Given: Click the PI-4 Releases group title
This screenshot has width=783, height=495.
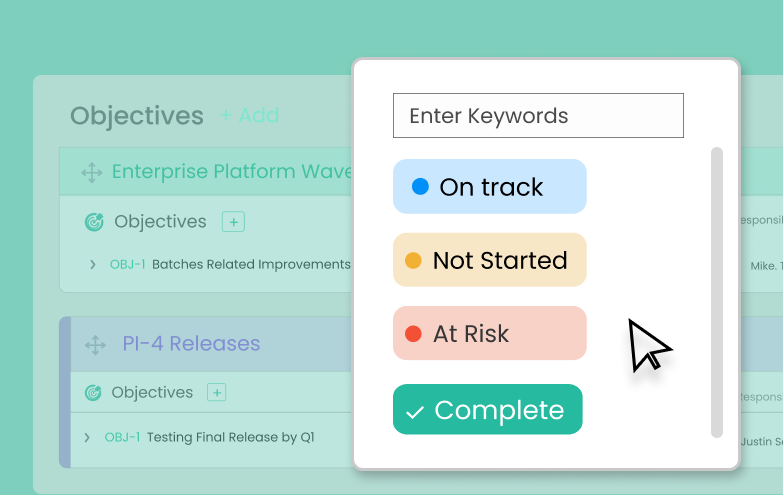Looking at the screenshot, I should pos(191,344).
